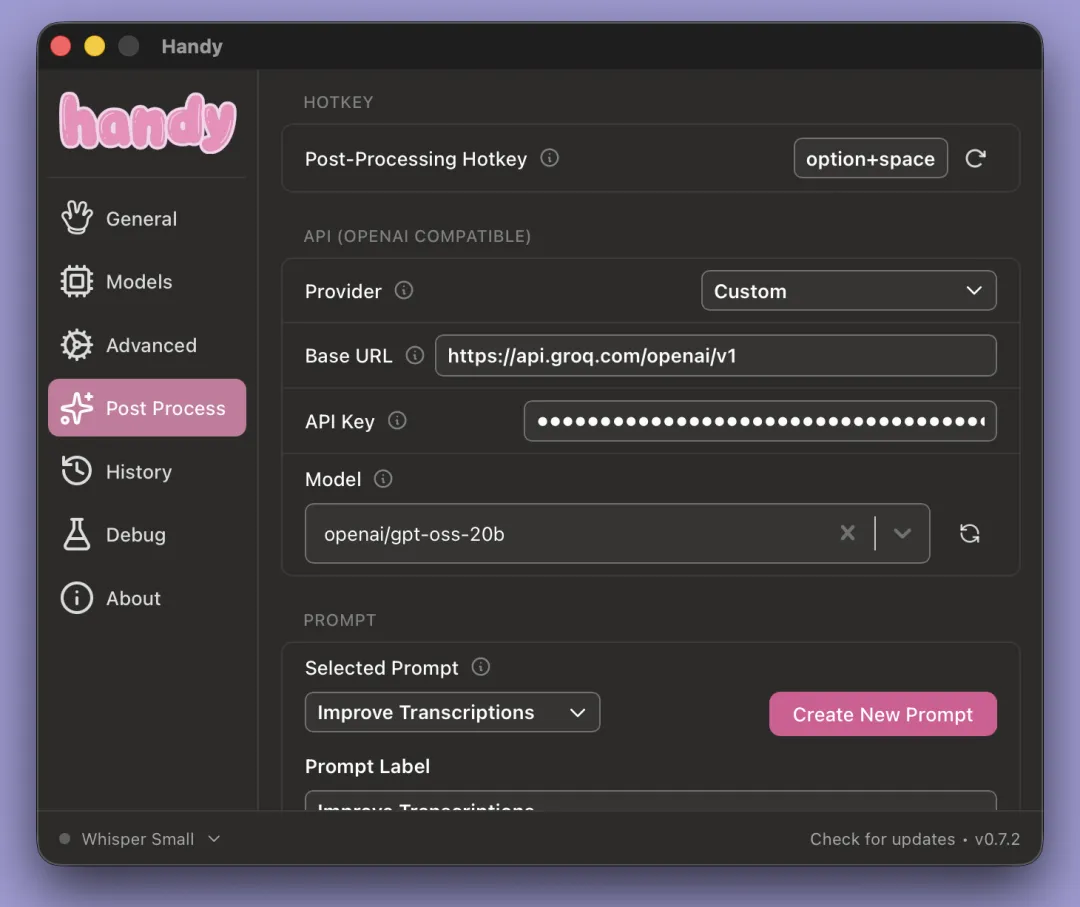The width and height of the screenshot is (1080, 907).
Task: Click the Prompt Label text
Action: click(367, 766)
